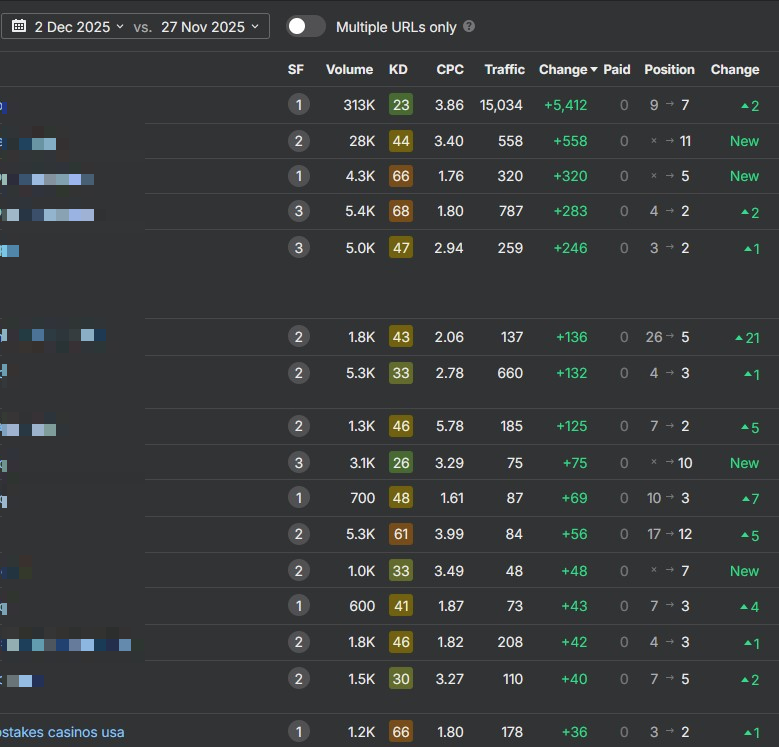779x747 pixels.
Task: Click the +36 traffic change value
Action: point(574,732)
